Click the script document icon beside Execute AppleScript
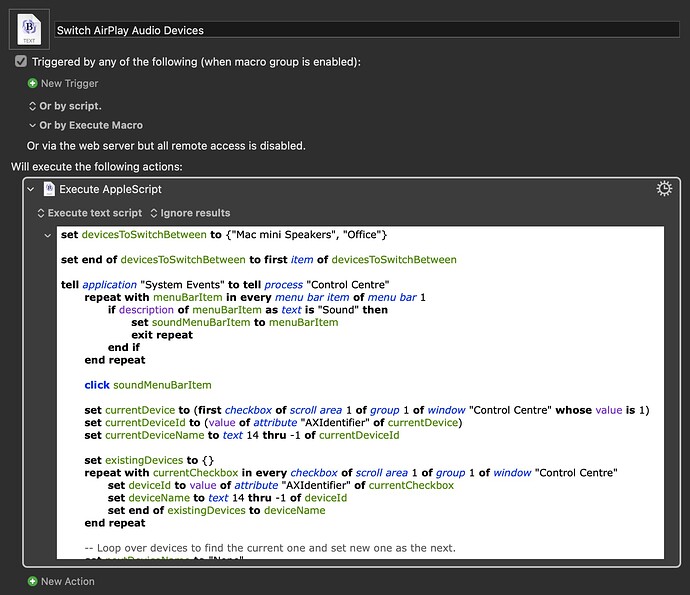 click(x=49, y=189)
